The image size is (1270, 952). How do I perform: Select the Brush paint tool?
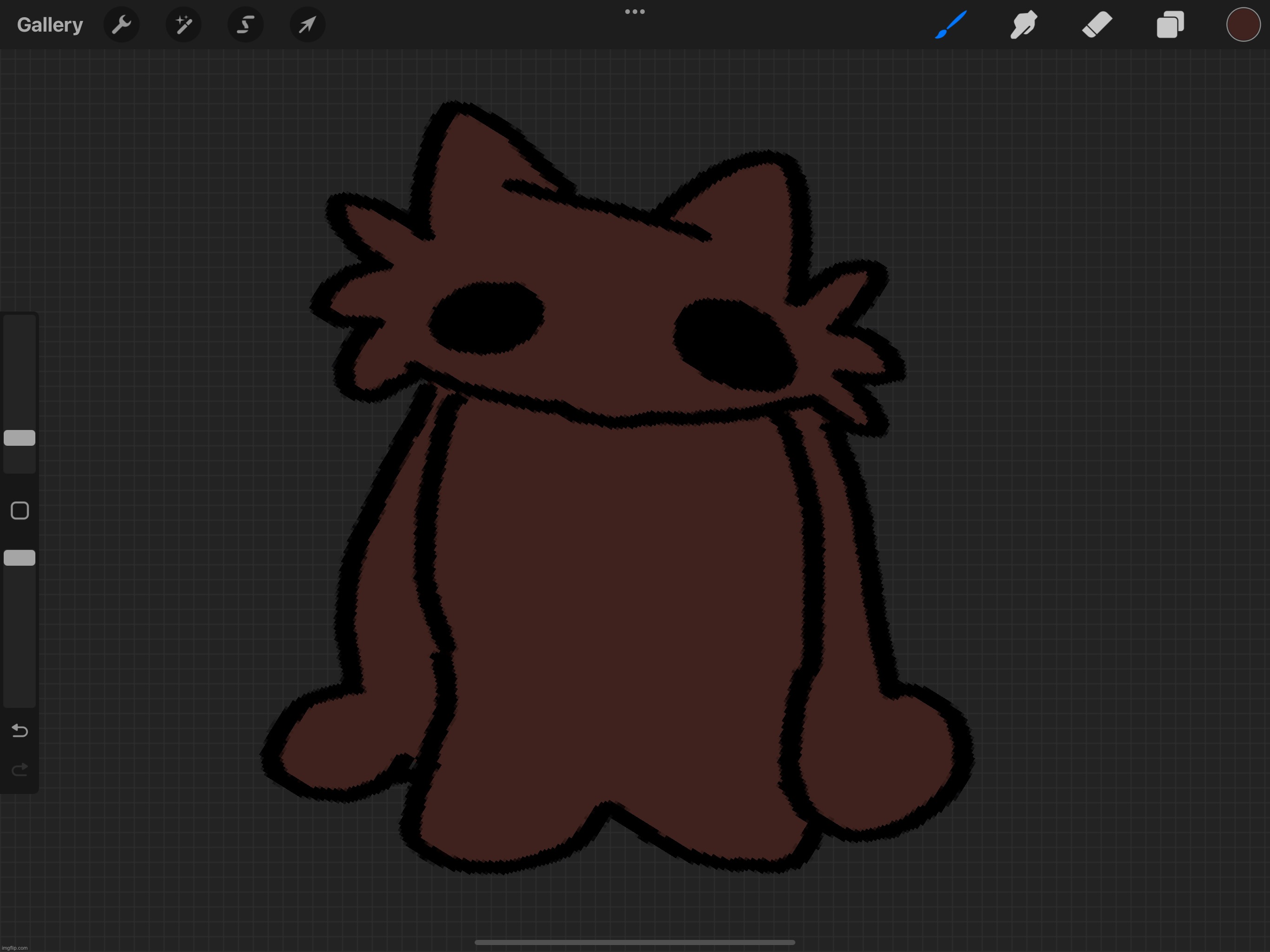point(950,25)
